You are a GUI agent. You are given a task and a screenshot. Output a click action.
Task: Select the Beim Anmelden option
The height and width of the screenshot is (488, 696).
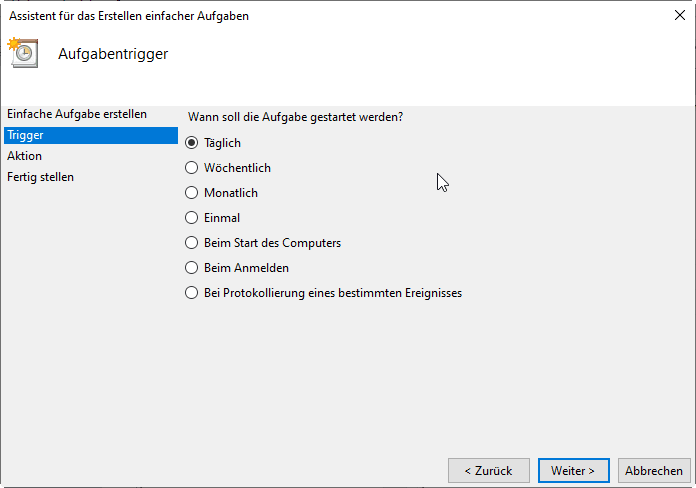(x=192, y=268)
